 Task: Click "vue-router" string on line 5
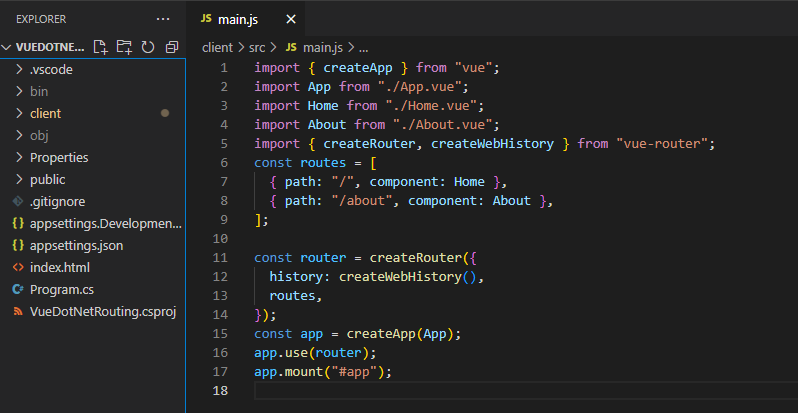662,144
